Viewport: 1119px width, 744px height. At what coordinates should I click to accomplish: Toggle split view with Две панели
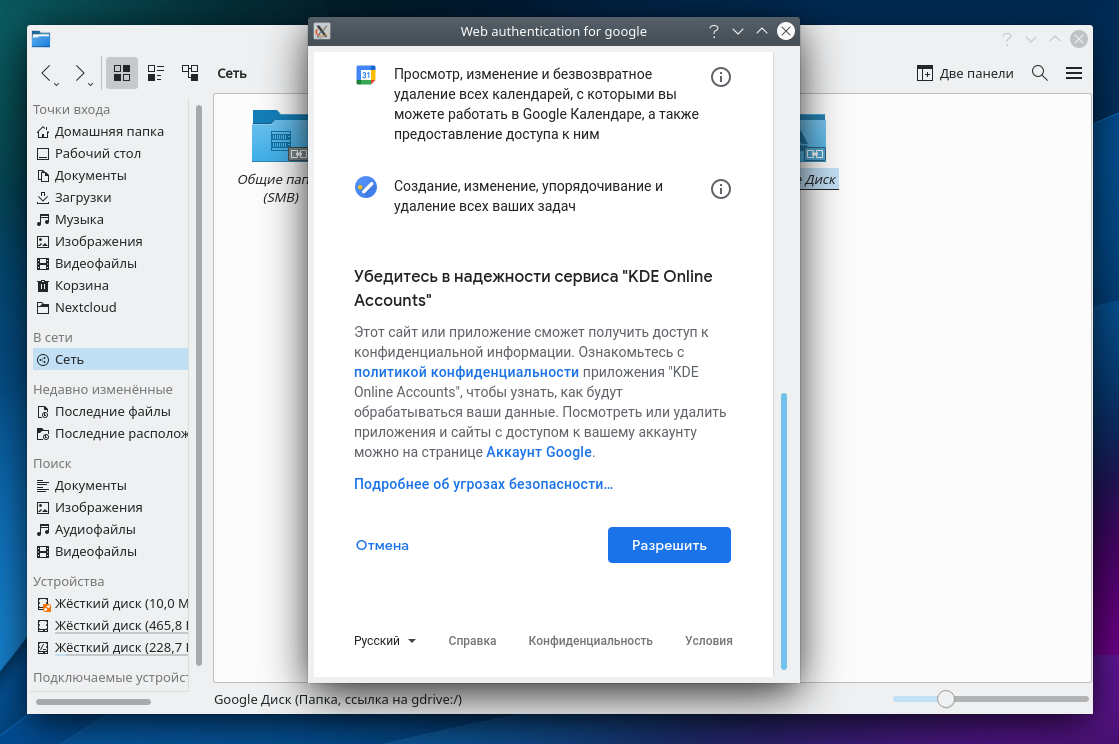pyautogui.click(x=965, y=73)
